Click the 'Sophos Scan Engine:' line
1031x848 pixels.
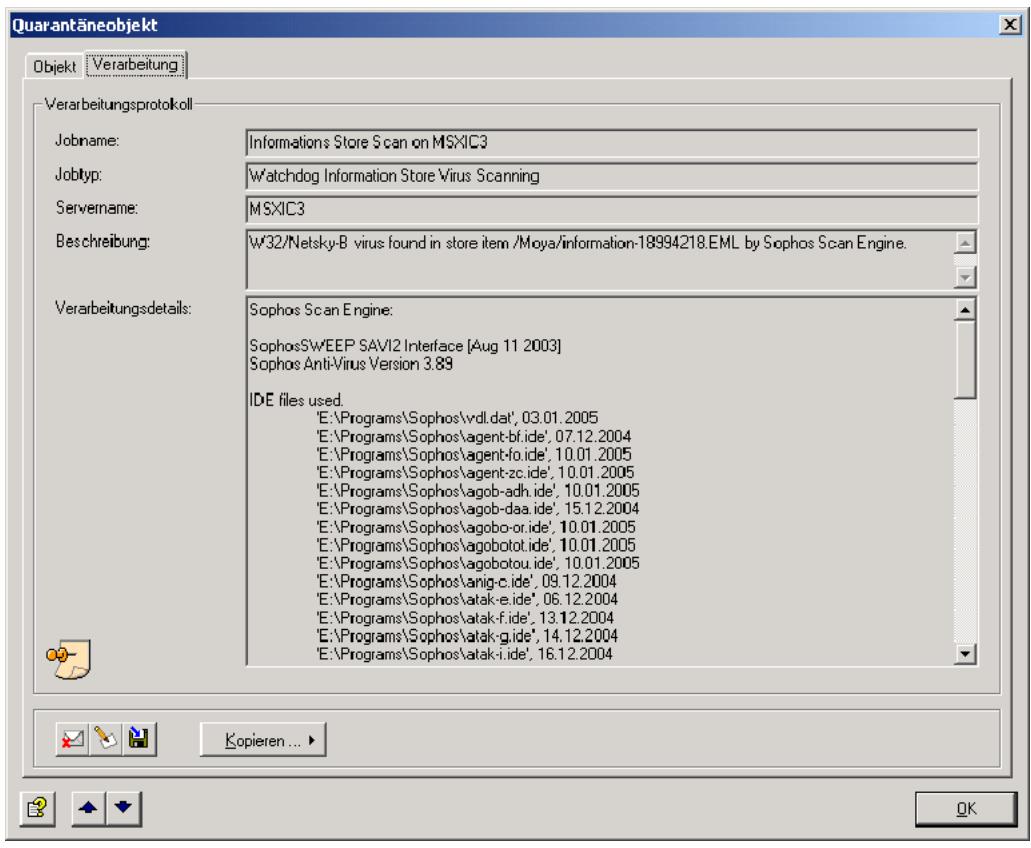321,310
